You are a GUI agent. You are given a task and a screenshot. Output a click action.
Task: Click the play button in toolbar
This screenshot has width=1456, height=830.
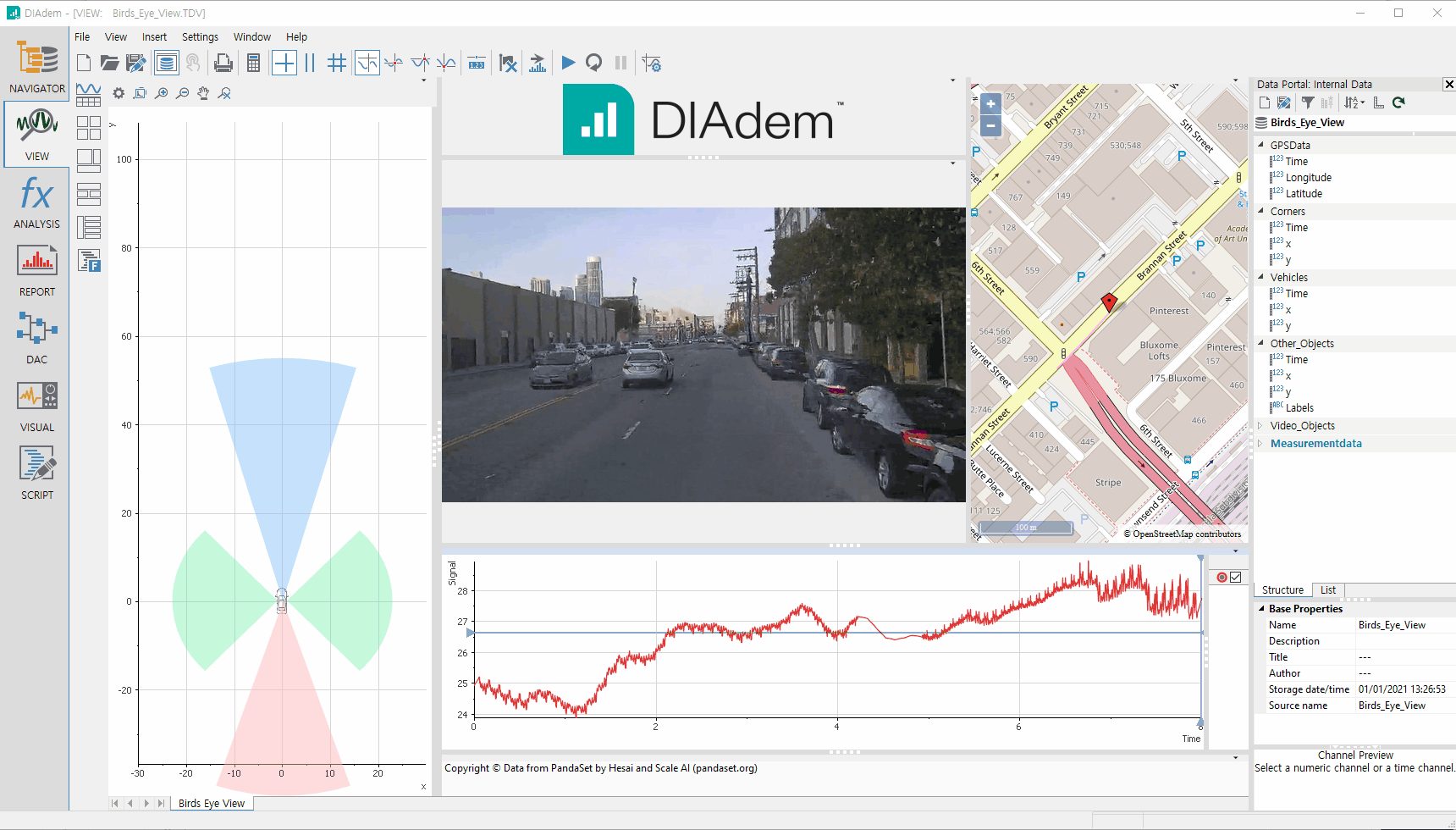(x=568, y=63)
